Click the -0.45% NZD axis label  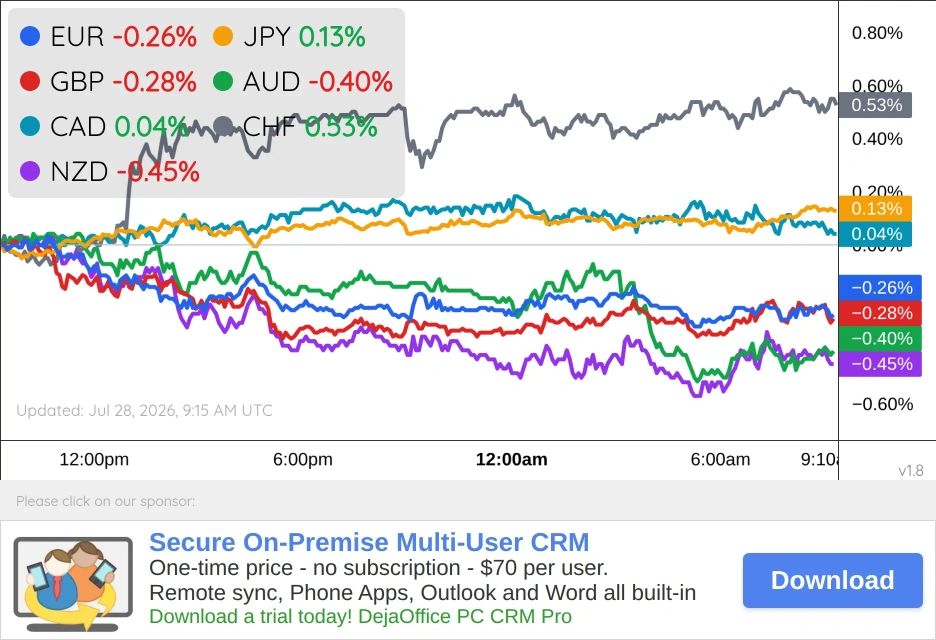click(x=880, y=364)
